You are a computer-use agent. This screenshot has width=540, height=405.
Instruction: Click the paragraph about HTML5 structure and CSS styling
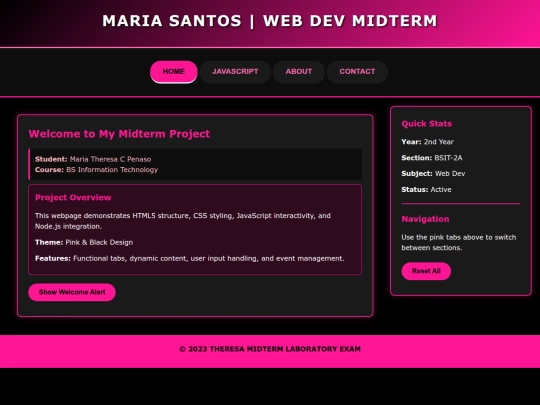coord(183,221)
